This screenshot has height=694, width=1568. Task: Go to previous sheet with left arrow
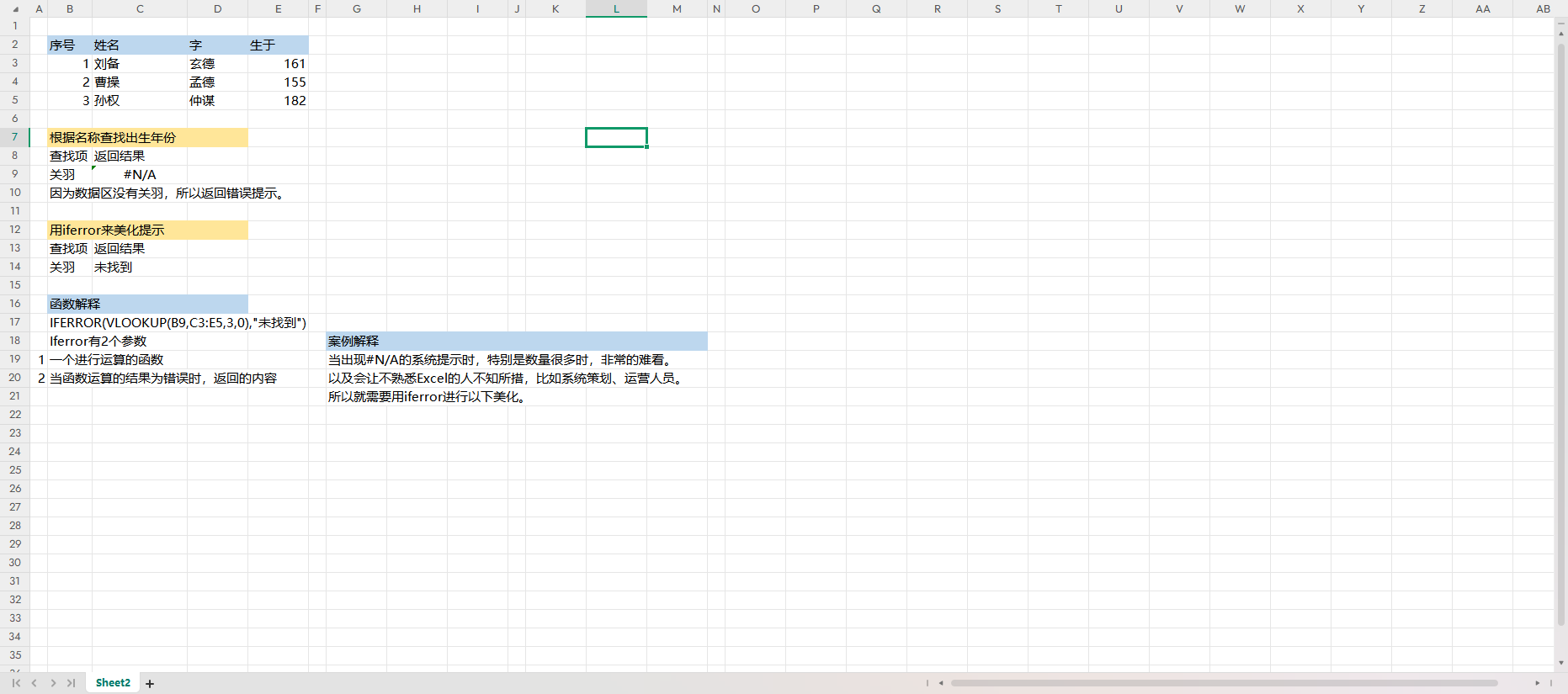point(35,683)
